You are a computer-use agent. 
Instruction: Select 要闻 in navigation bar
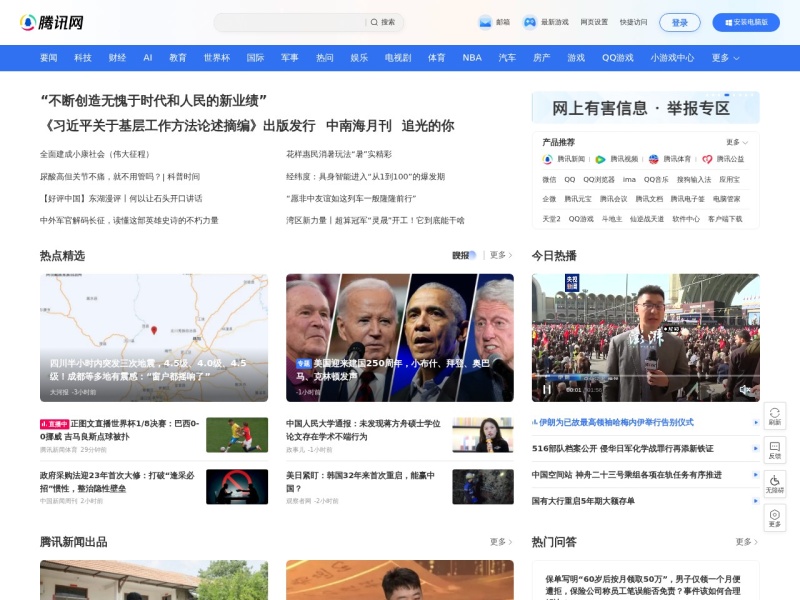pyautogui.click(x=48, y=58)
